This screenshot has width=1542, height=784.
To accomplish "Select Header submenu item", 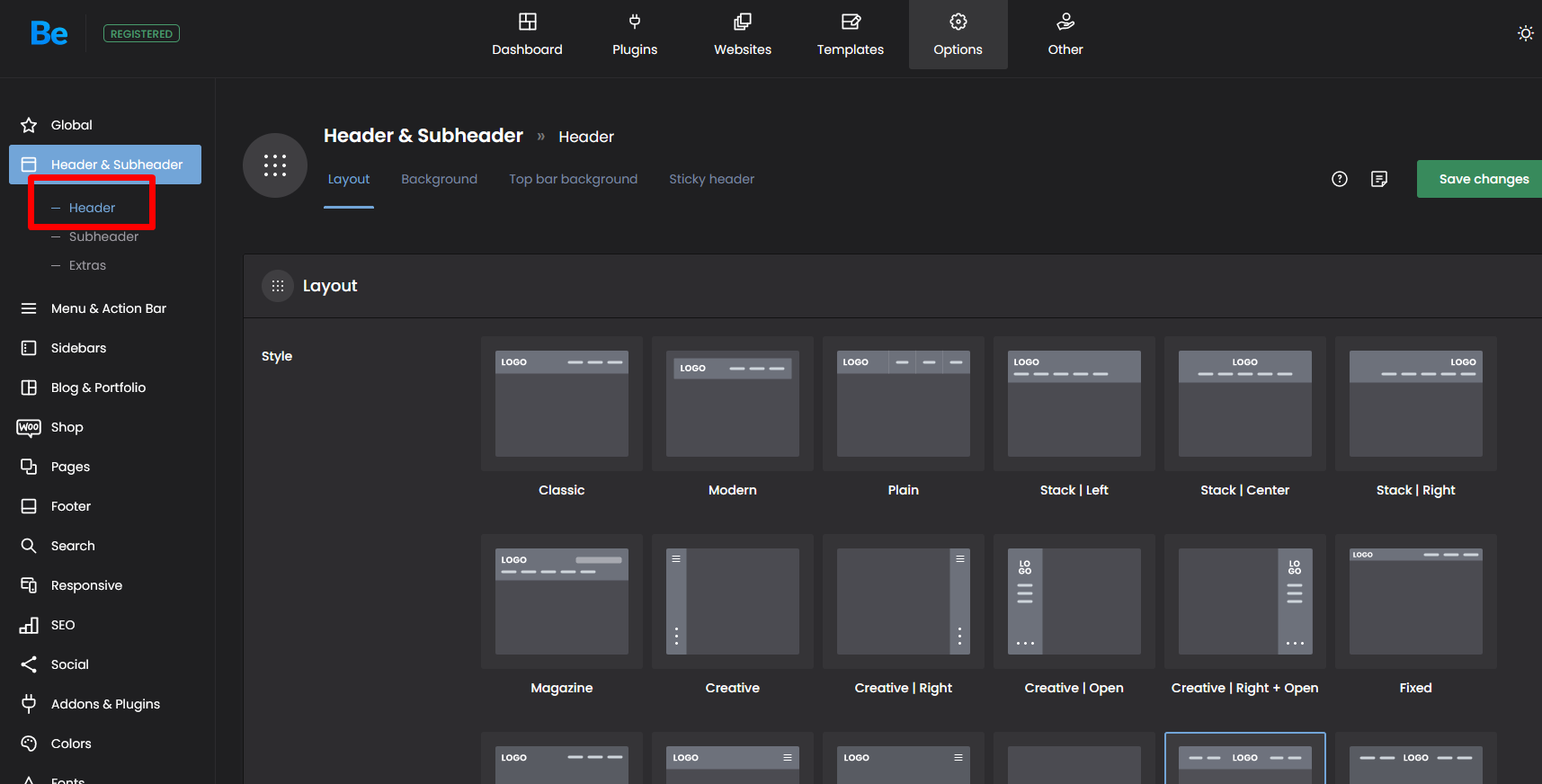I will (x=92, y=208).
